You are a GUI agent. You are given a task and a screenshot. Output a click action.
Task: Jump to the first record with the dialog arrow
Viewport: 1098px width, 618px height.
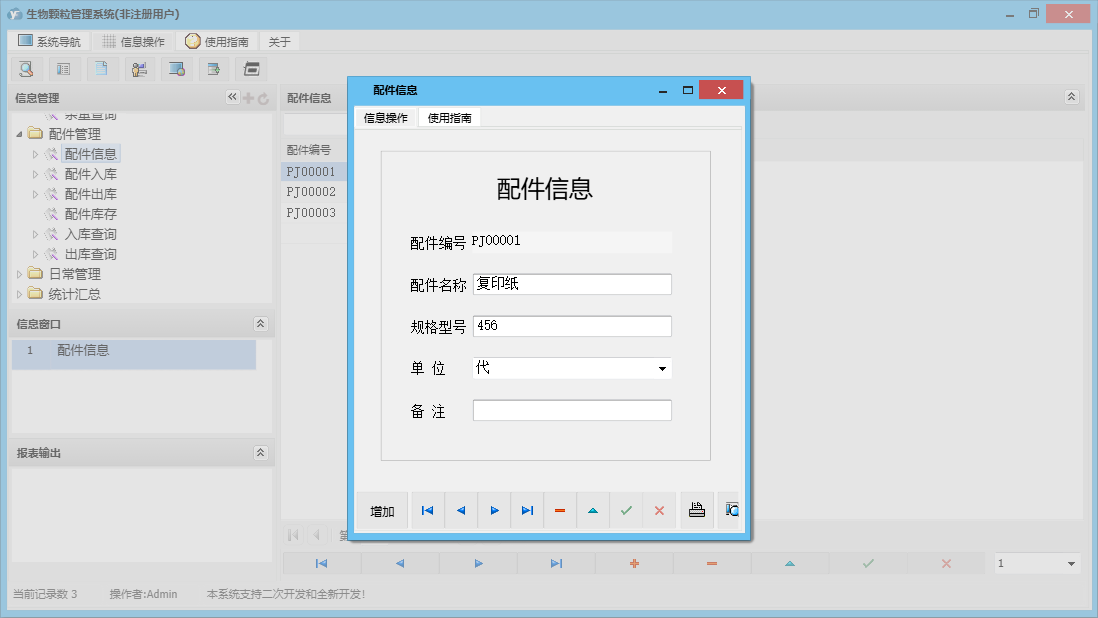[x=427, y=510]
